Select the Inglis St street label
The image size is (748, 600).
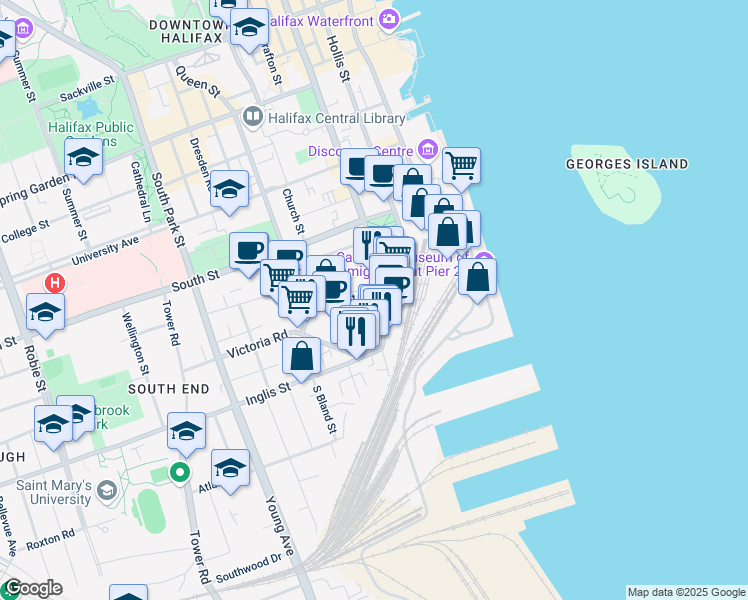268,394
